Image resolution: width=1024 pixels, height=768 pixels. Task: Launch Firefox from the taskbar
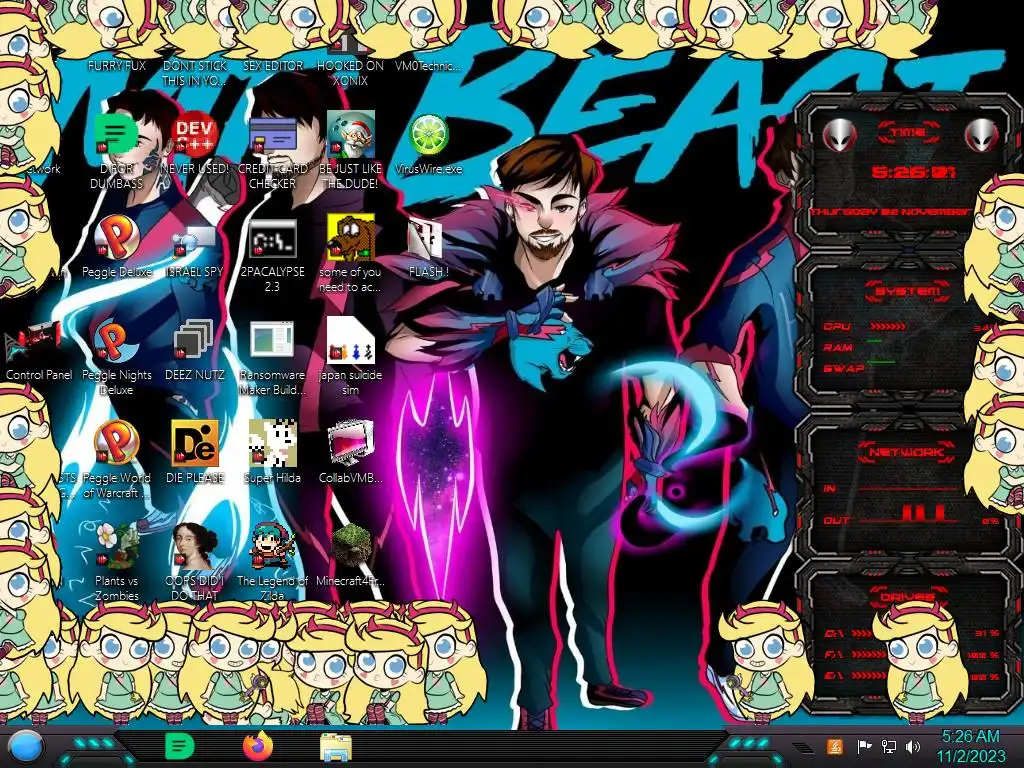click(x=258, y=746)
